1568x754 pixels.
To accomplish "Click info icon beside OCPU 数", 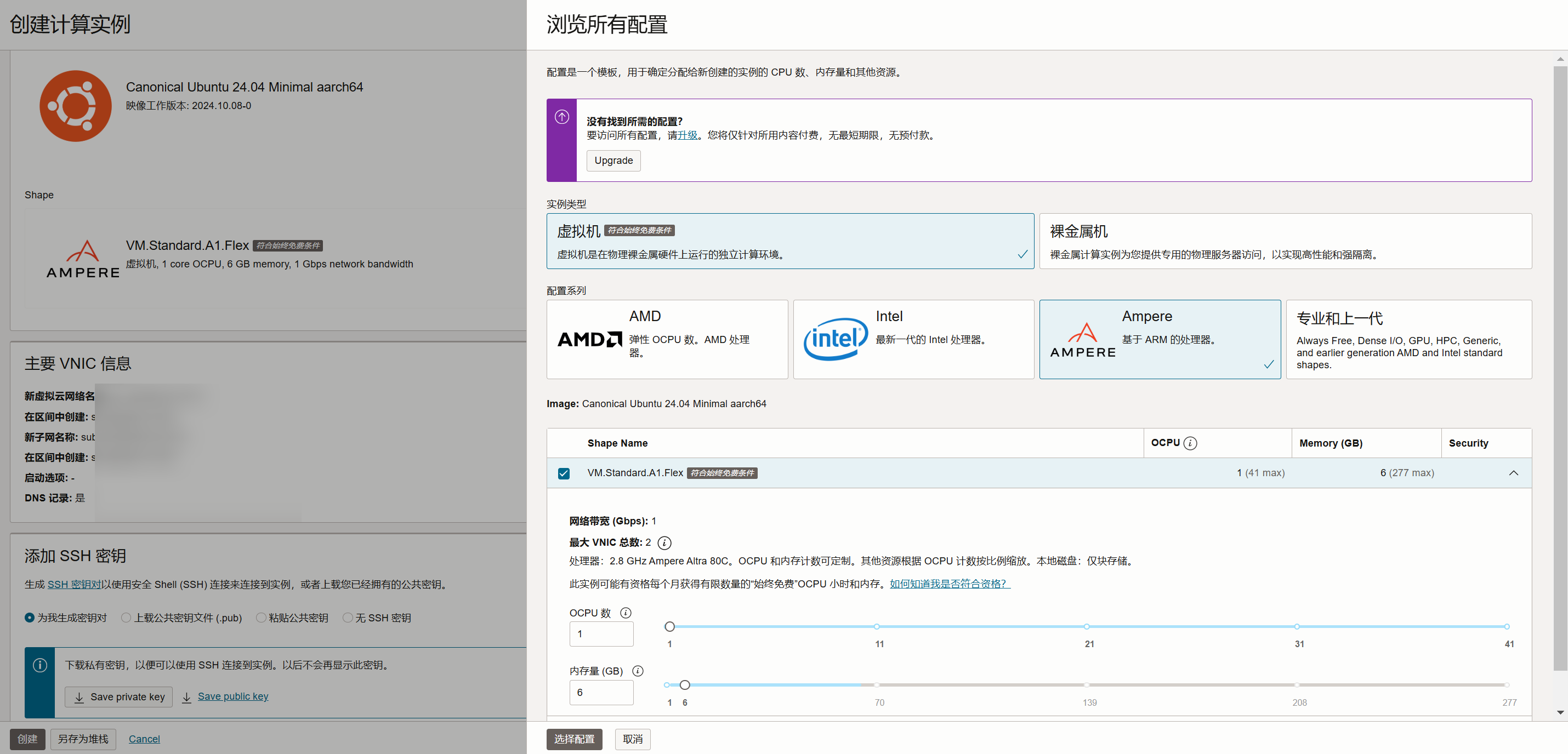I will click(625, 613).
